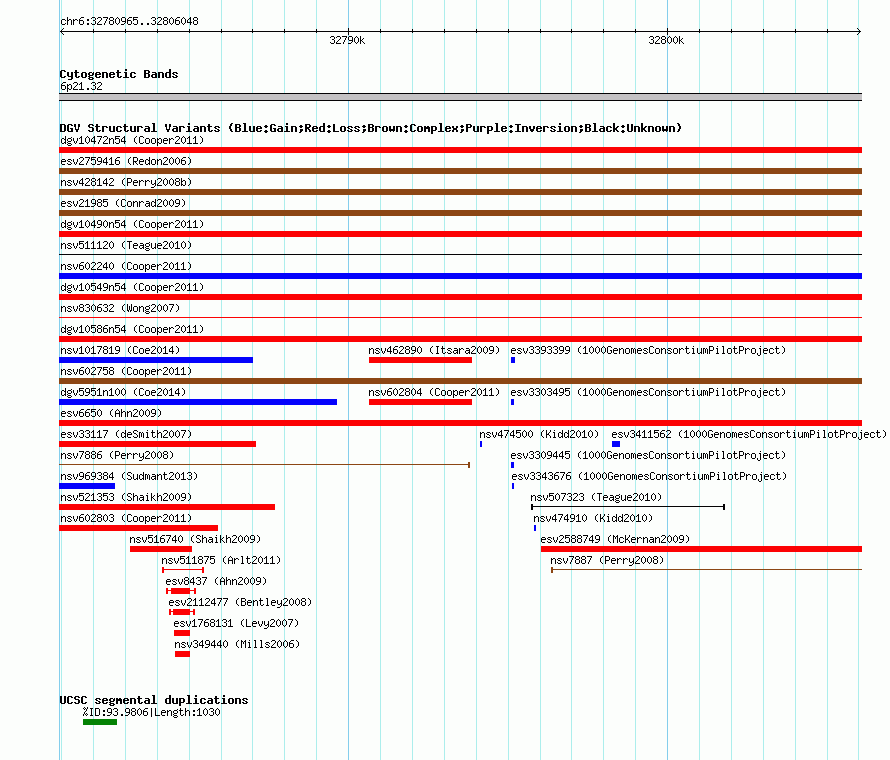
Task: Click the DGV Structural Variants track title
Action: point(370,128)
